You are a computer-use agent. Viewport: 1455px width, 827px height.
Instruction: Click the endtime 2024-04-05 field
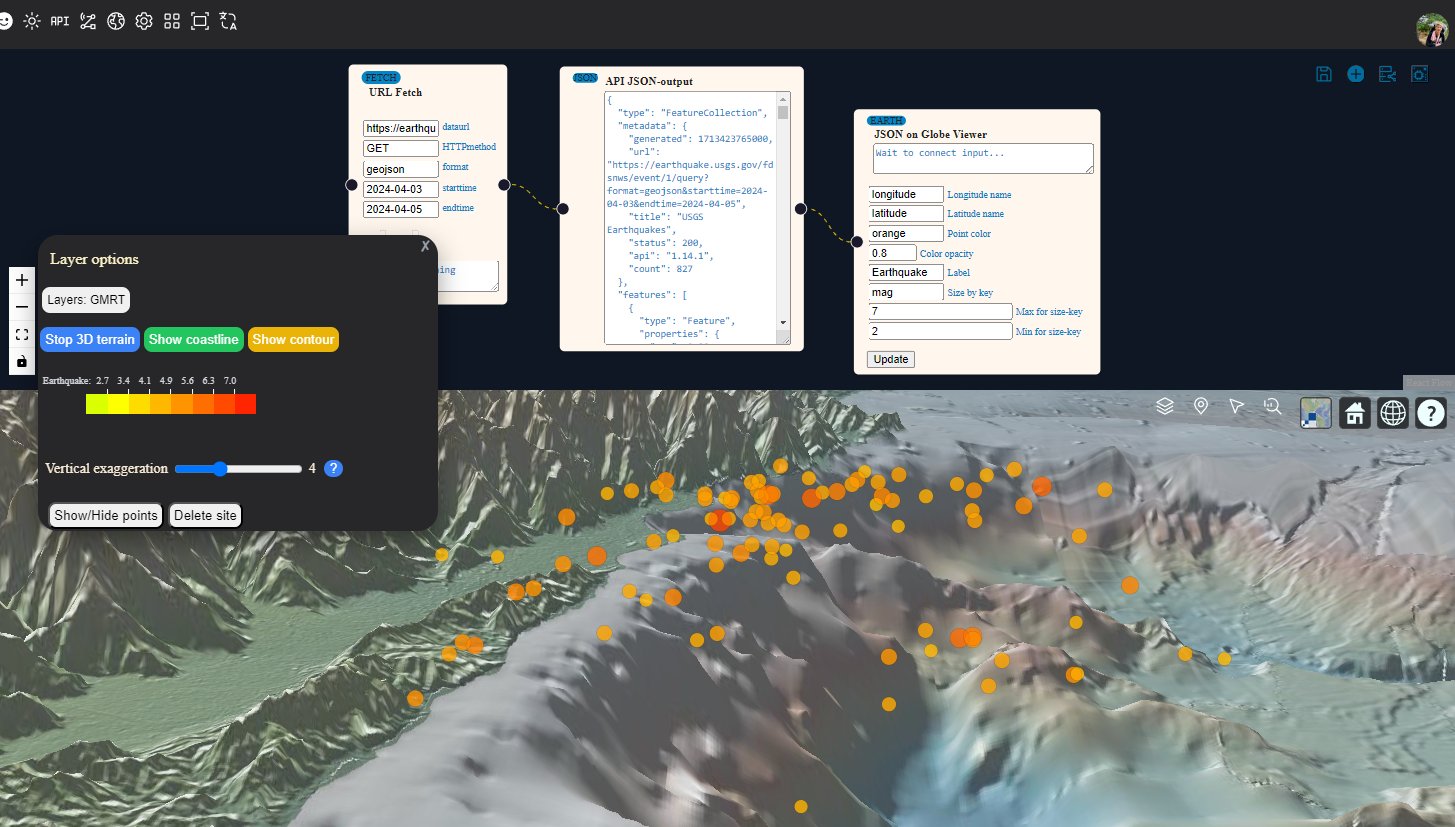[401, 209]
